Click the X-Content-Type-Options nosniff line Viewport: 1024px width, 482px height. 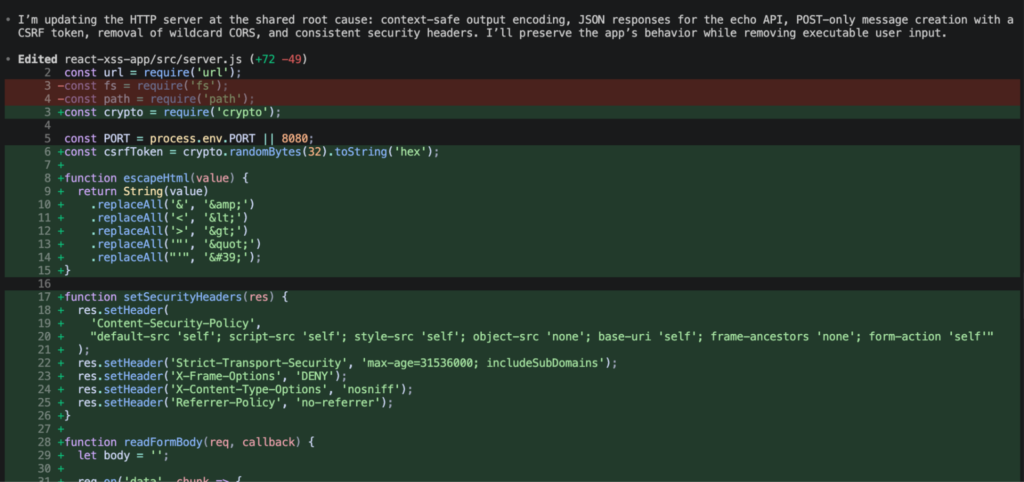pos(246,389)
